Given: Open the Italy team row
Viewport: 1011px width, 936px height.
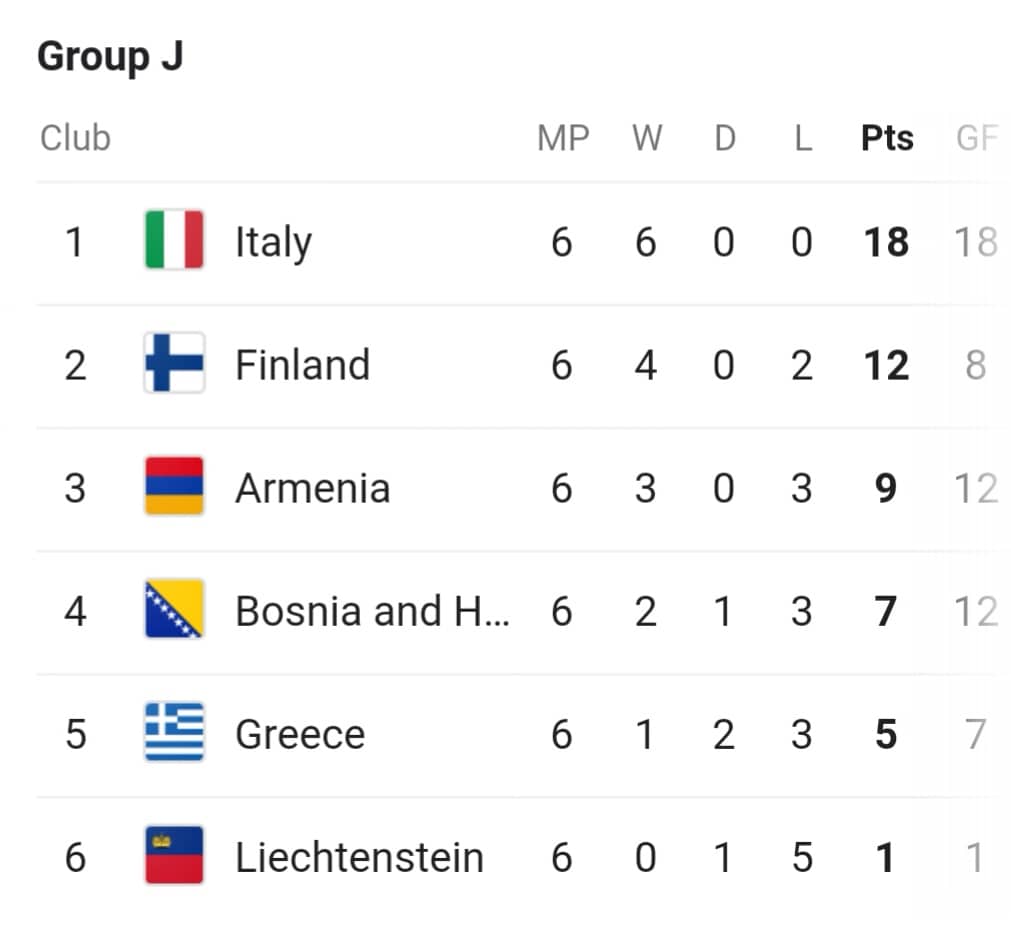Looking at the screenshot, I should 517,243.
